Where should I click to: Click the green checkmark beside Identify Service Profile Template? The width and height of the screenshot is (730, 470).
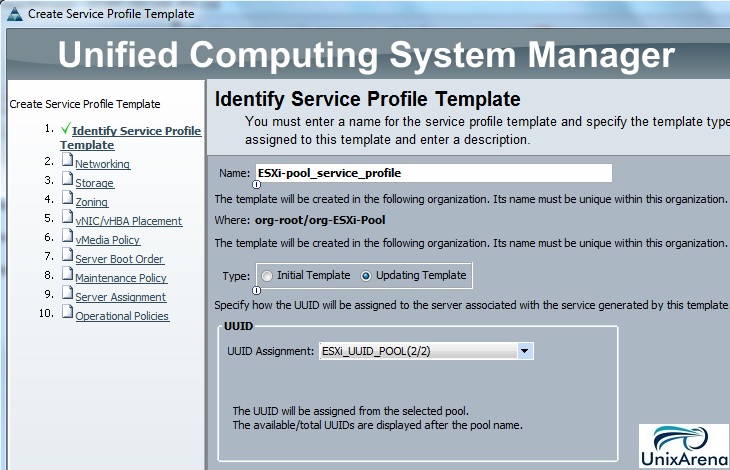[x=66, y=128]
